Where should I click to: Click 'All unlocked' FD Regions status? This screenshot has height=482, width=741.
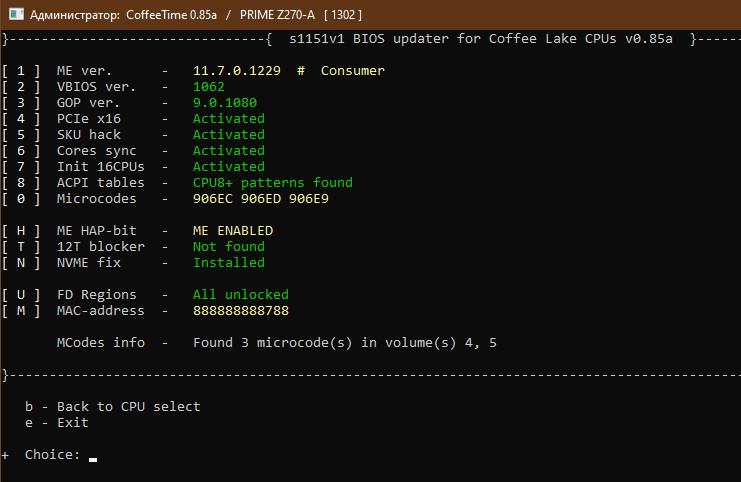click(241, 294)
